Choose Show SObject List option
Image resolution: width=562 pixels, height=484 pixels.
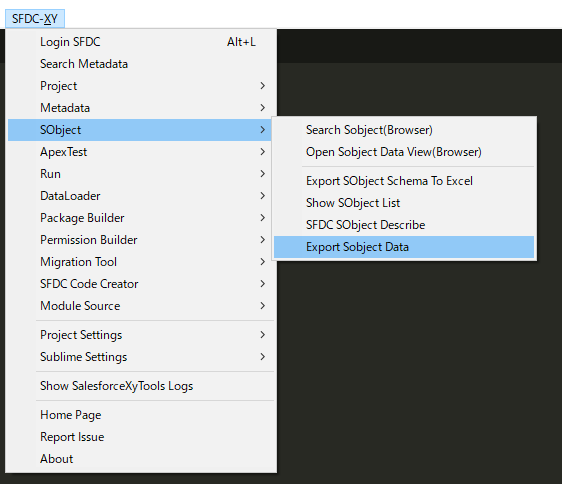point(404,203)
